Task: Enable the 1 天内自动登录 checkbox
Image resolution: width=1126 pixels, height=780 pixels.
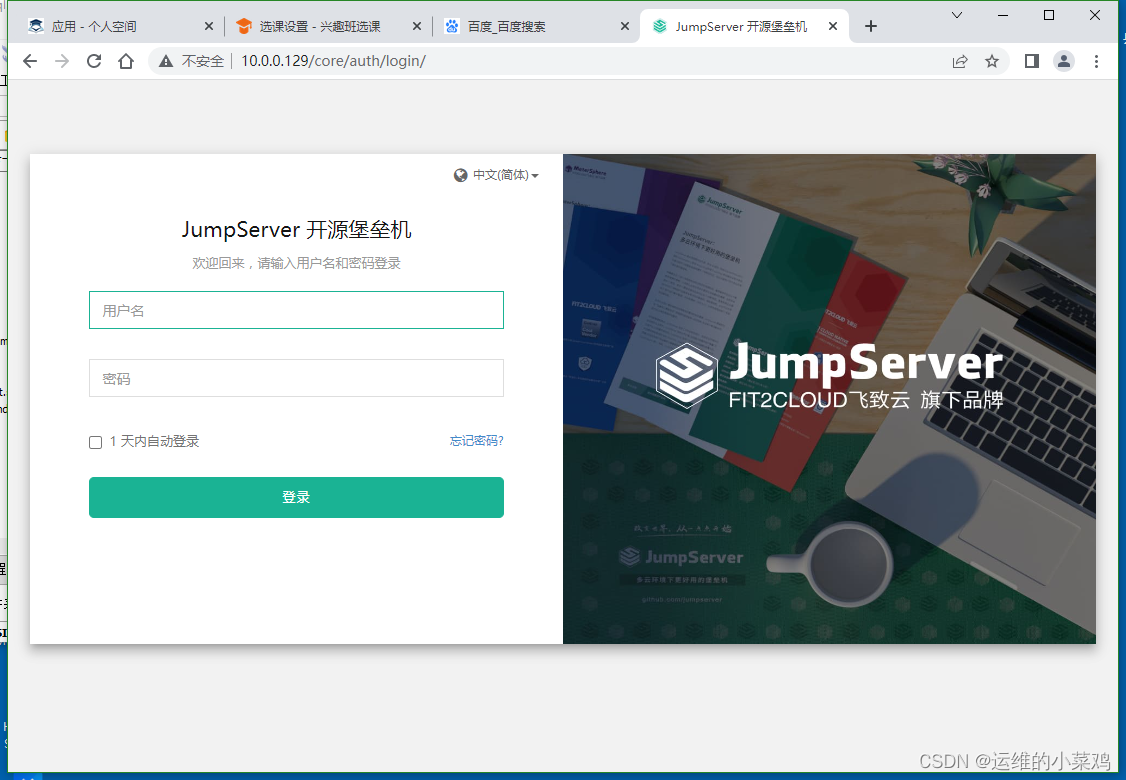Action: pos(95,442)
